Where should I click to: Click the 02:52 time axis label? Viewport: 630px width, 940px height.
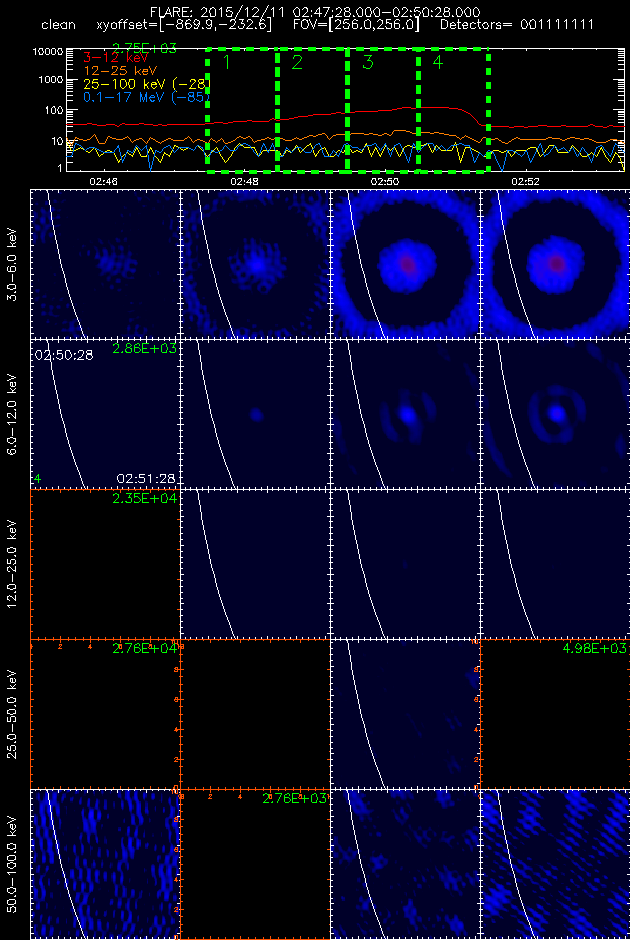click(x=526, y=180)
